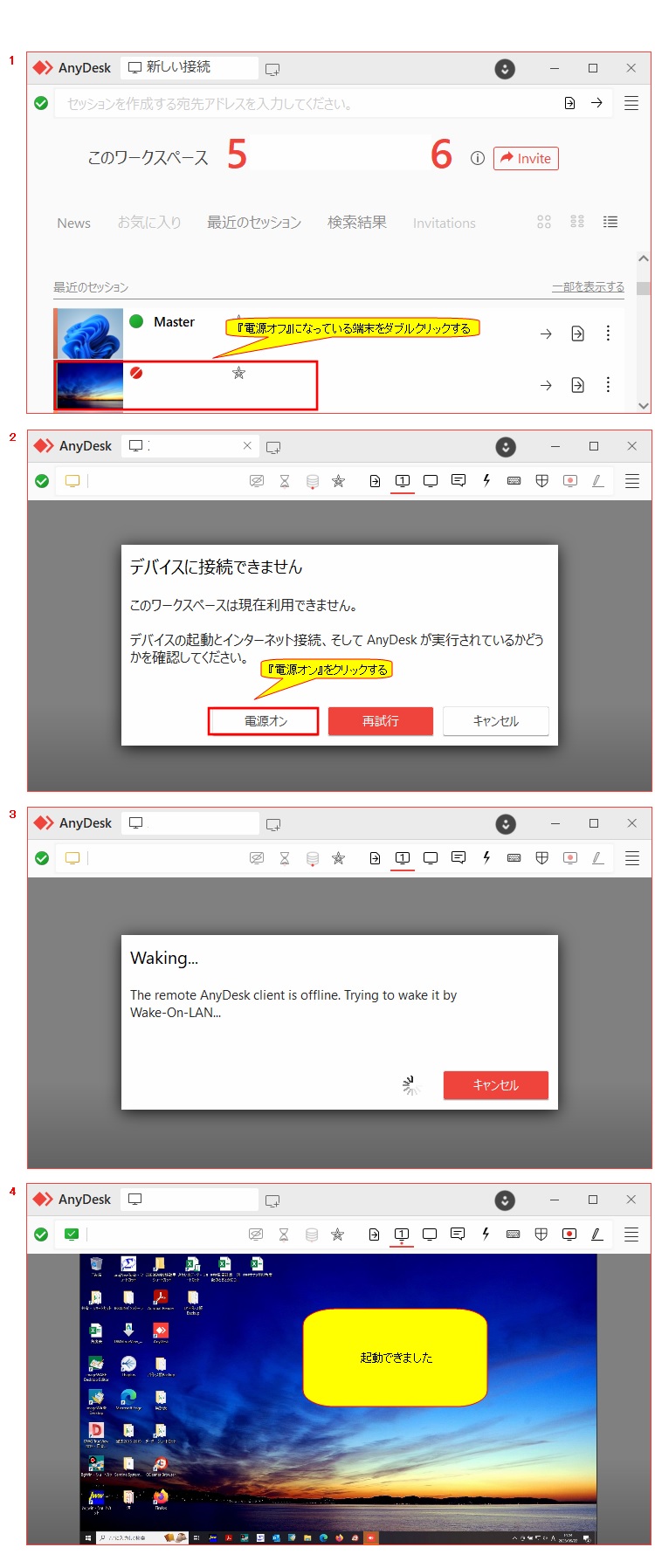
Task: Open three-dot menu in the Master row
Action: click(x=608, y=334)
